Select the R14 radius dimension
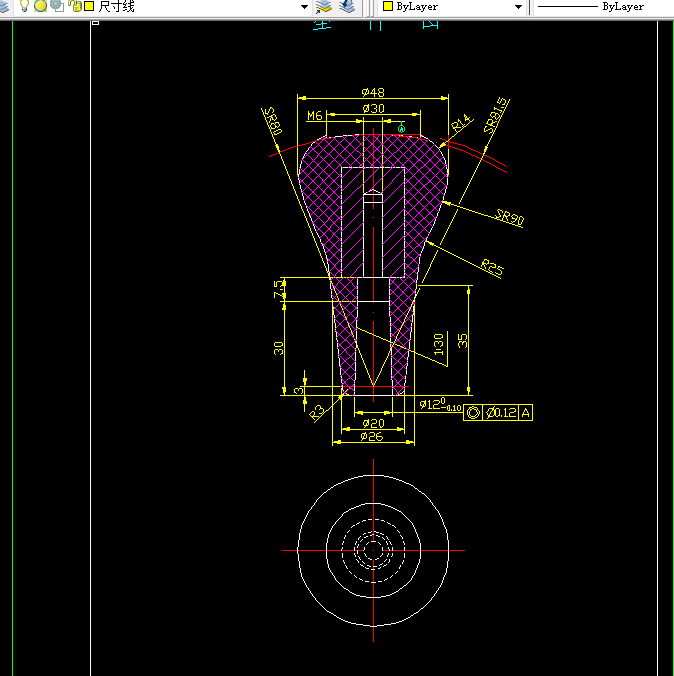 pos(461,123)
